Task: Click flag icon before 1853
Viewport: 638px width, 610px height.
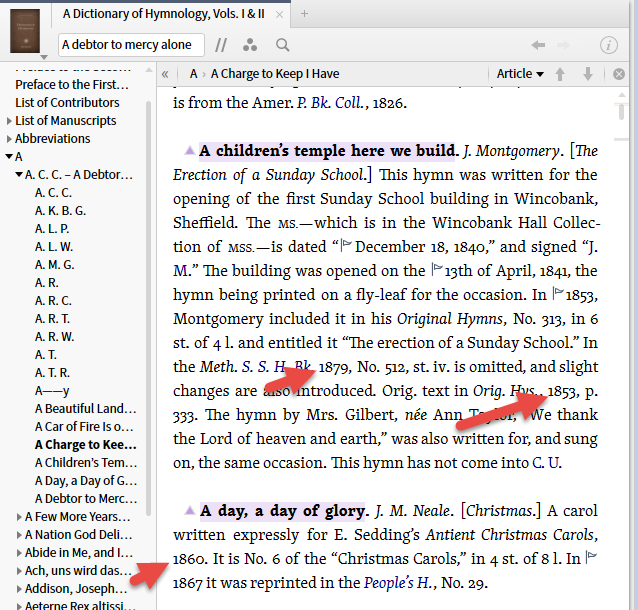Action: [x=558, y=293]
